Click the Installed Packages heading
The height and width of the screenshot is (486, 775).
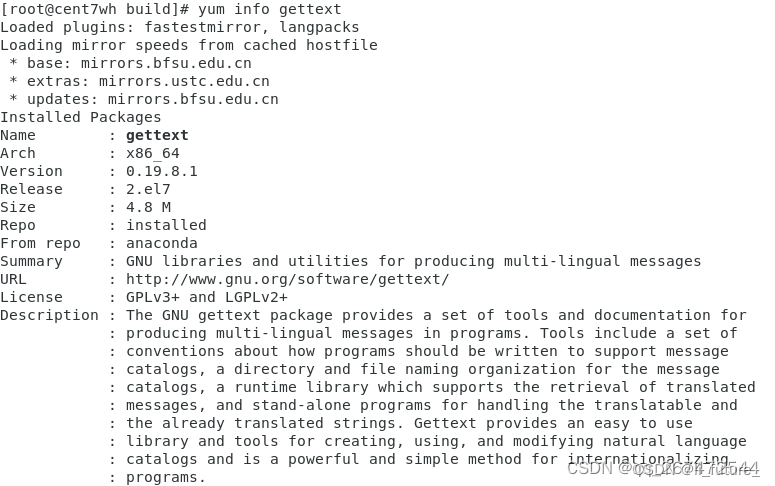coord(81,117)
